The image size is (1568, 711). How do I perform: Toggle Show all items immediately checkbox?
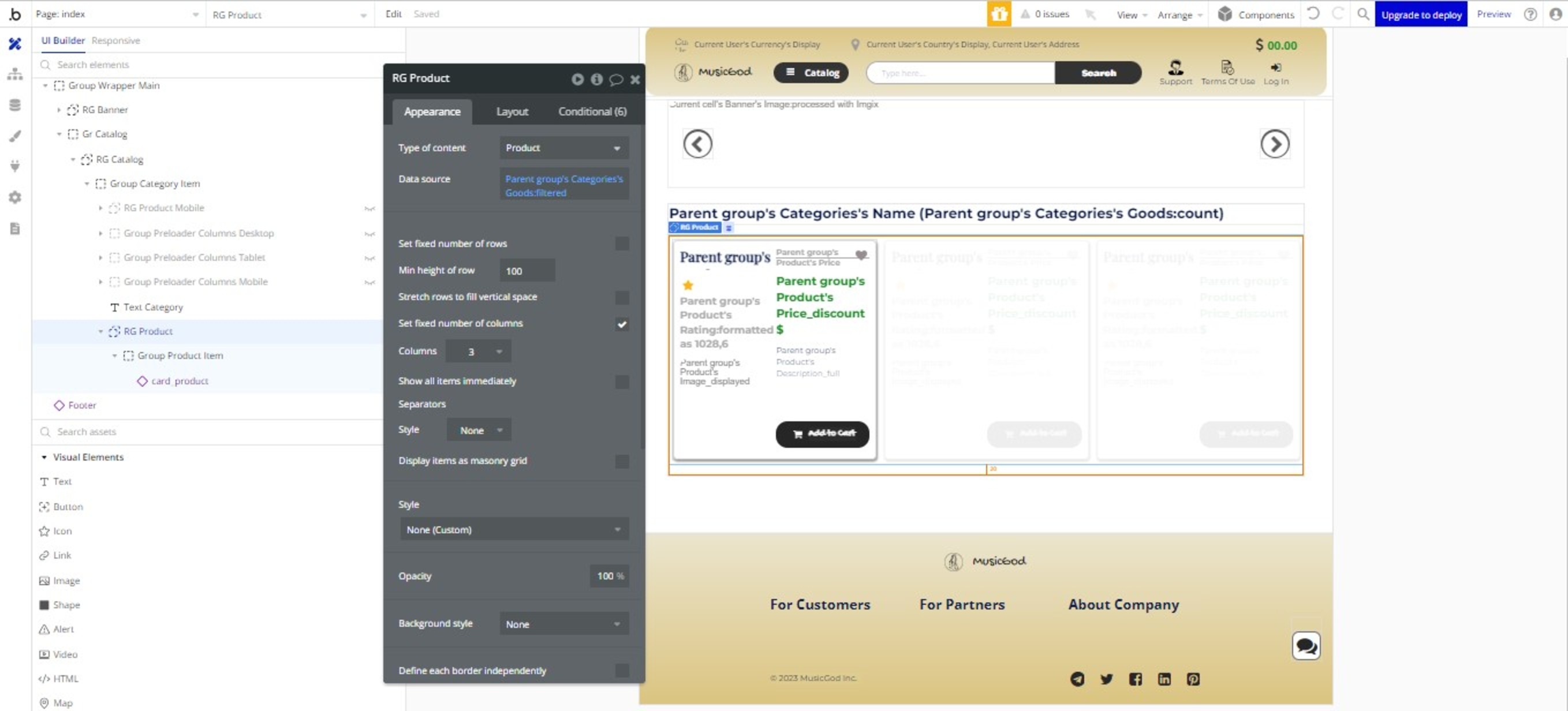(x=621, y=381)
